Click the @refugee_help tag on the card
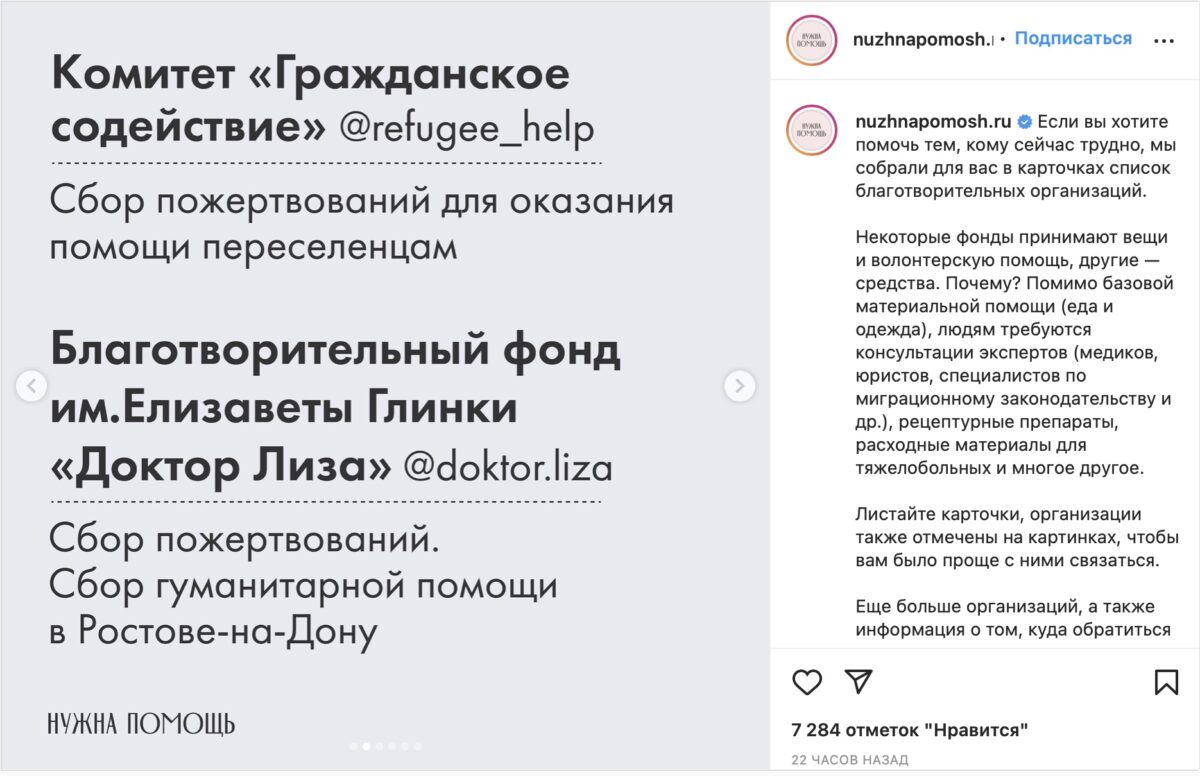Screen dimensions: 1200x776 [466, 128]
